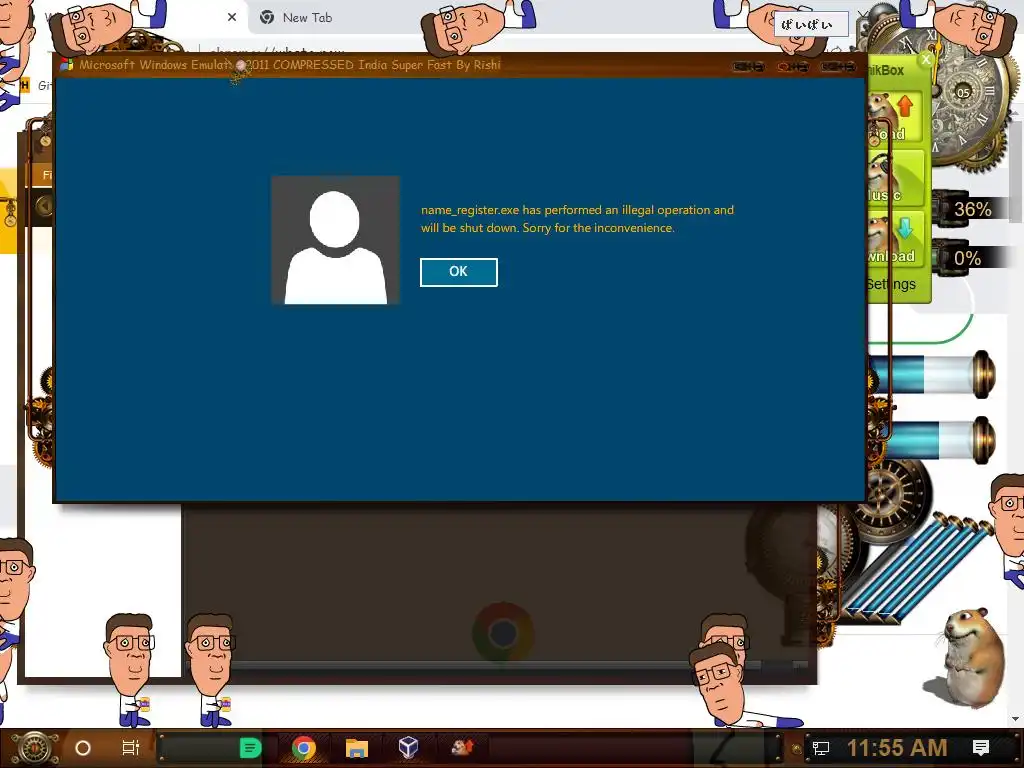1024x768 pixels.
Task: Click the 11:55 AM taskbar clock
Action: tap(897, 748)
